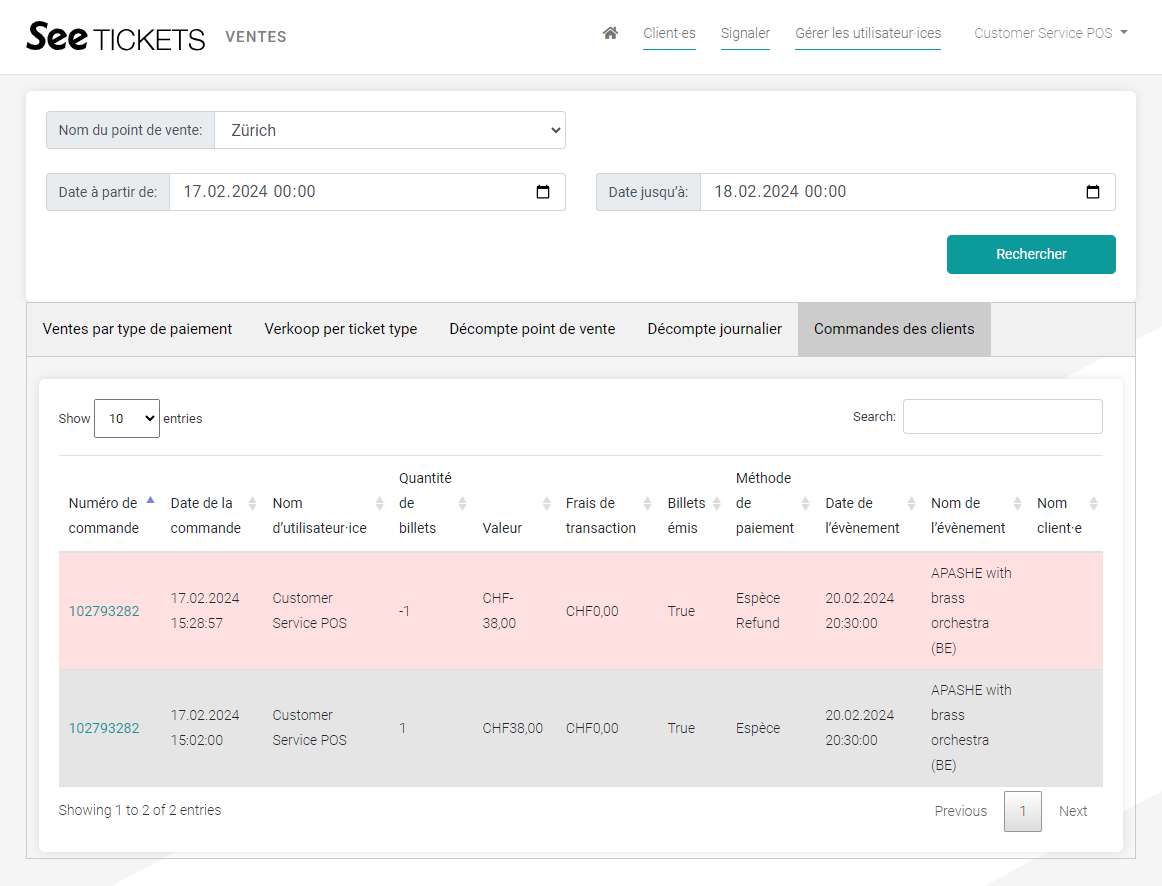Expand the Show entries count dropdown
This screenshot has width=1162, height=886.
coord(126,419)
